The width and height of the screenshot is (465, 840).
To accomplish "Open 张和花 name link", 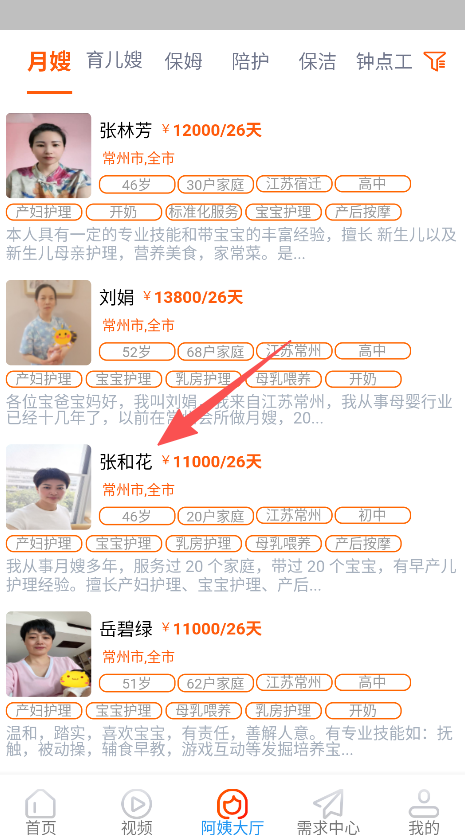I will [x=126, y=461].
